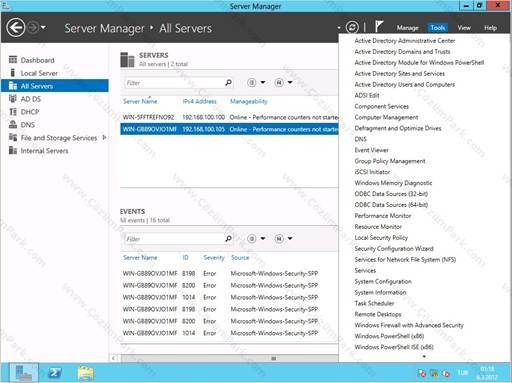Click the File and Storage Services icon

[x=13, y=137]
